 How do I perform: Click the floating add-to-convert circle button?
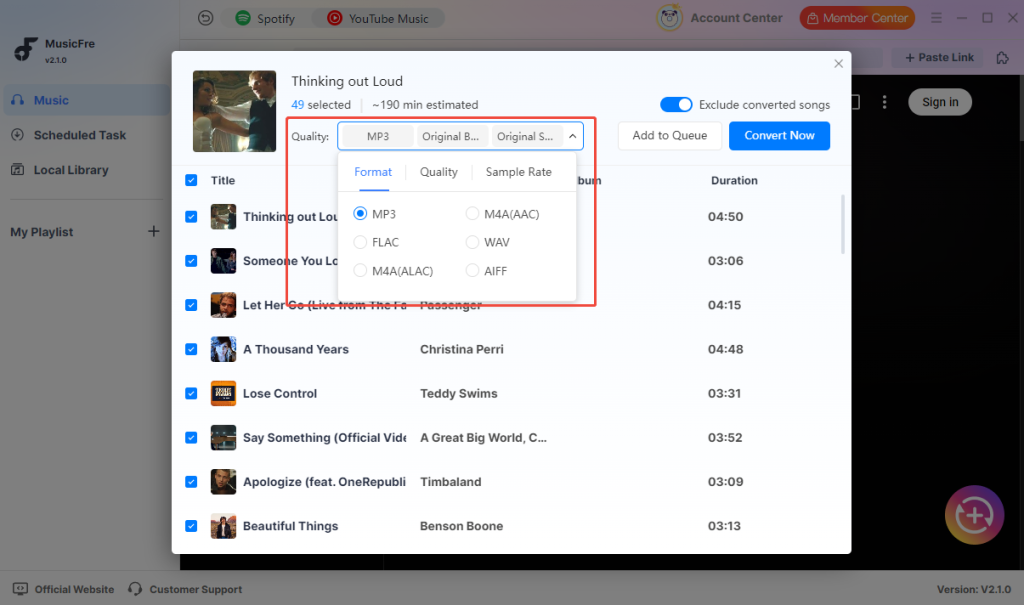point(974,515)
